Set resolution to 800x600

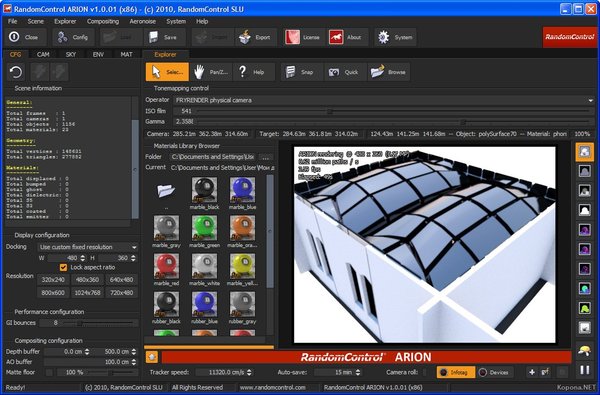pyautogui.click(x=53, y=293)
